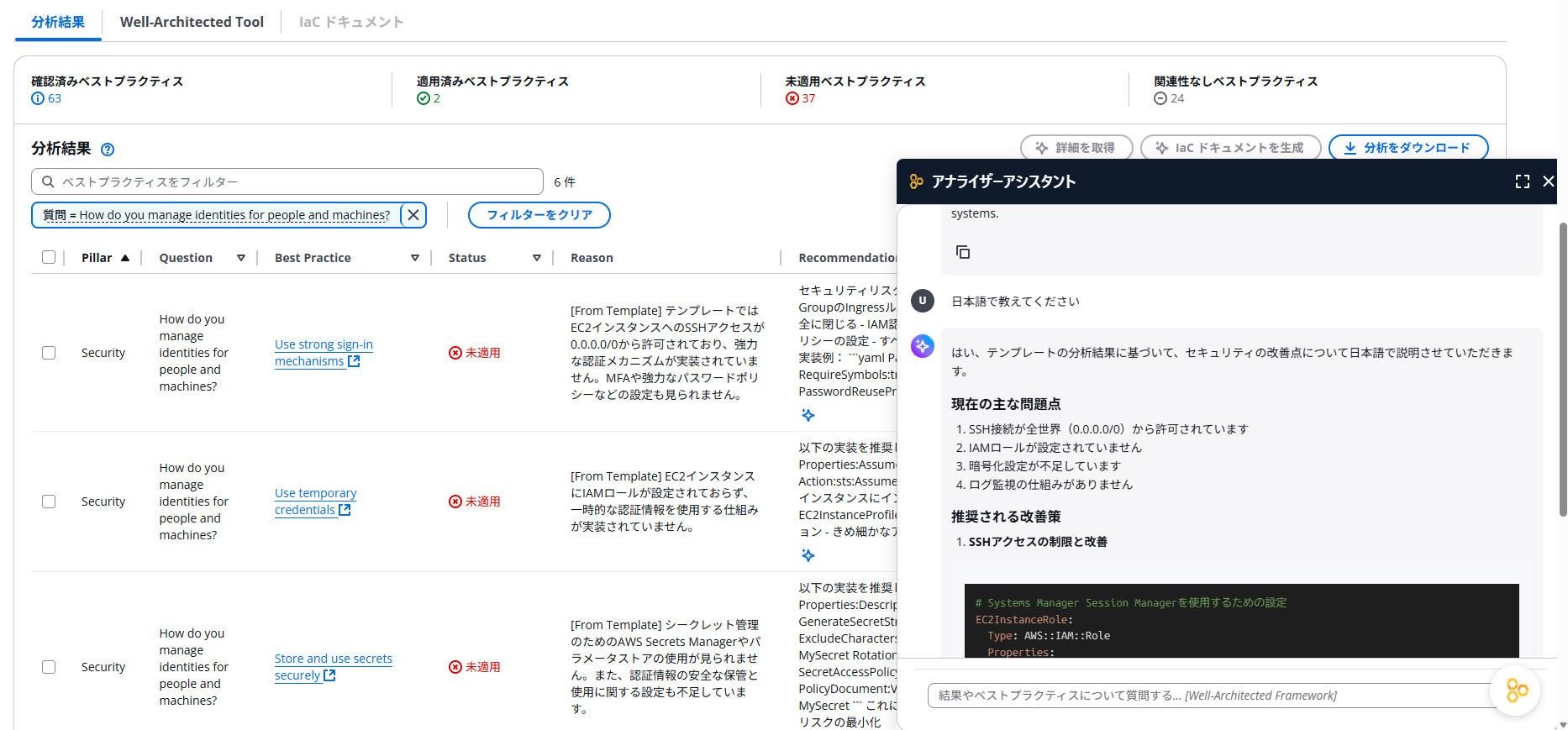The width and height of the screenshot is (1568, 730).
Task: Open the IaC ドキュメント tab
Action: tap(351, 22)
